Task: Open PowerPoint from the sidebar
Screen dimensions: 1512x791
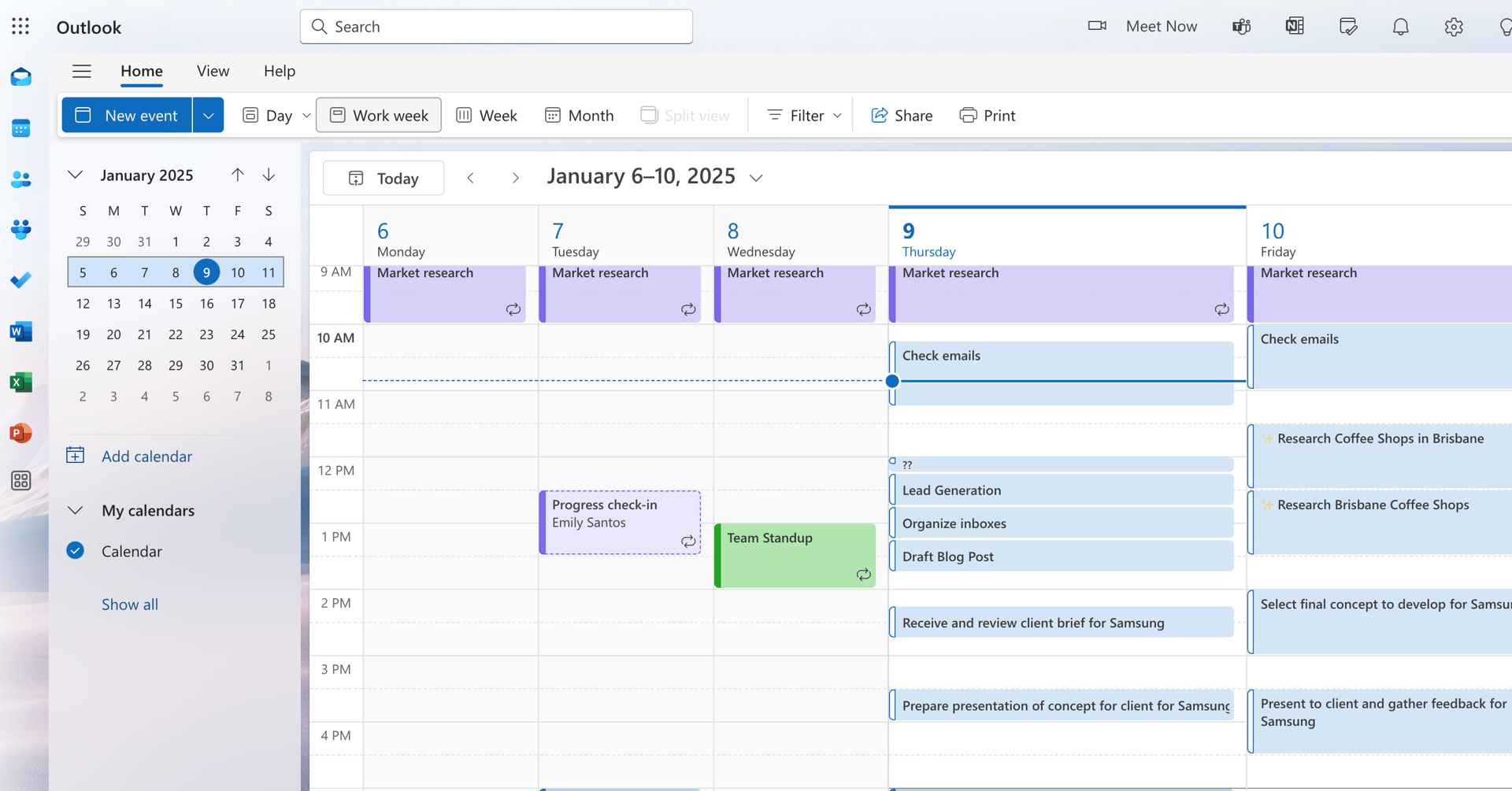Action: (x=20, y=433)
